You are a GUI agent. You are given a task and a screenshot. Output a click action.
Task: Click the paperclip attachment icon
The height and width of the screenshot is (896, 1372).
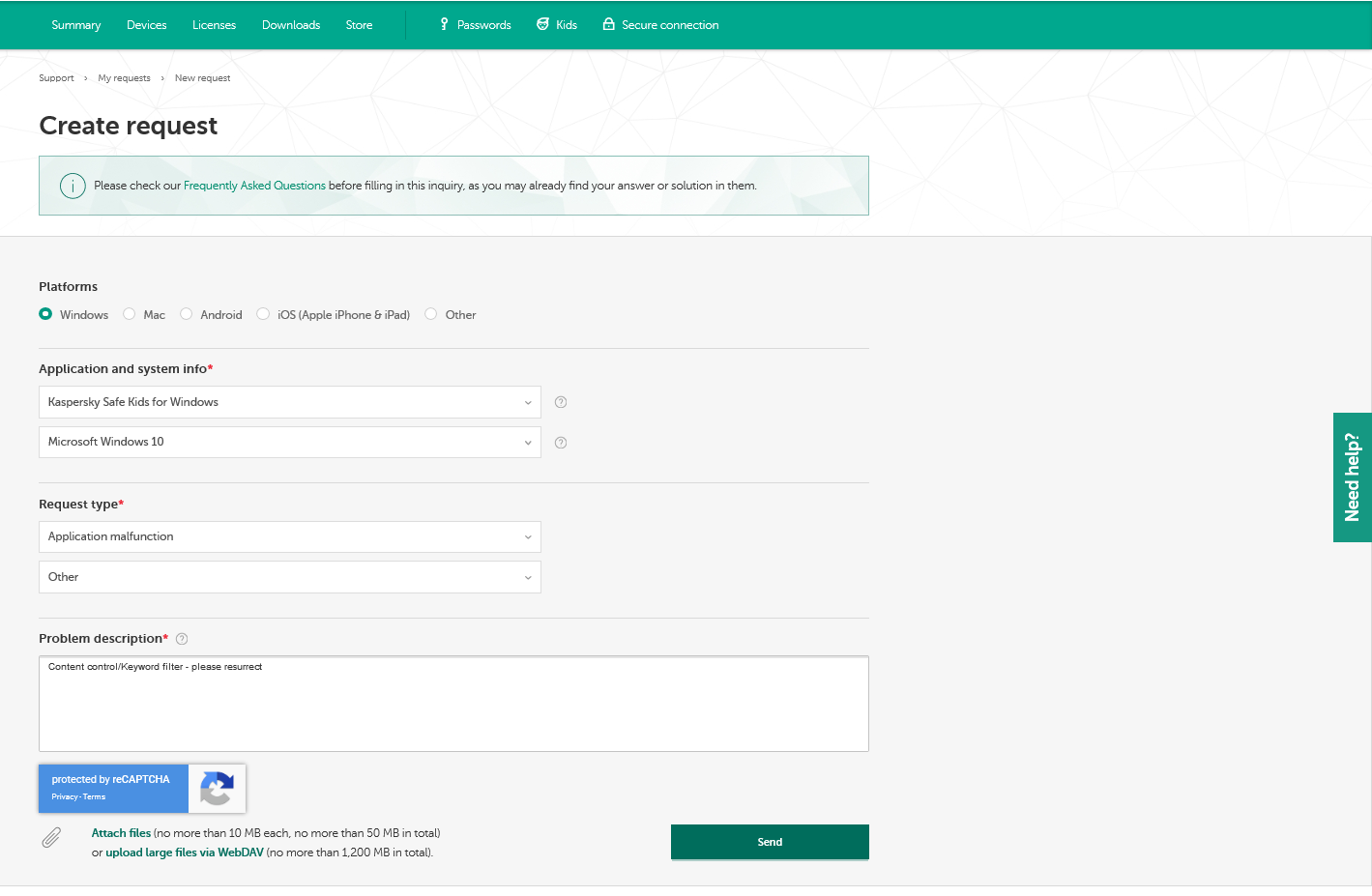51,837
